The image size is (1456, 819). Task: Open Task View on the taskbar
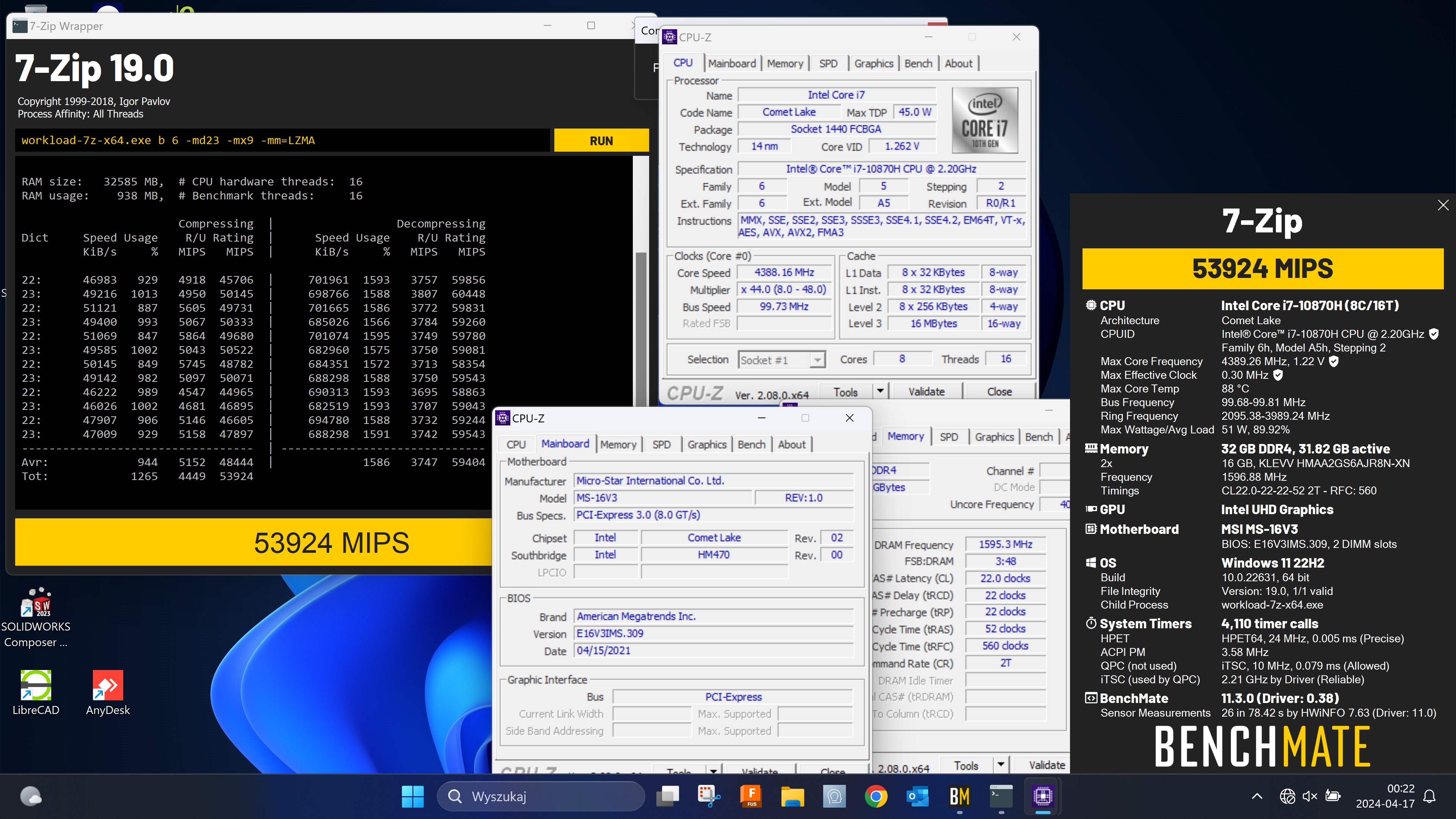667,796
